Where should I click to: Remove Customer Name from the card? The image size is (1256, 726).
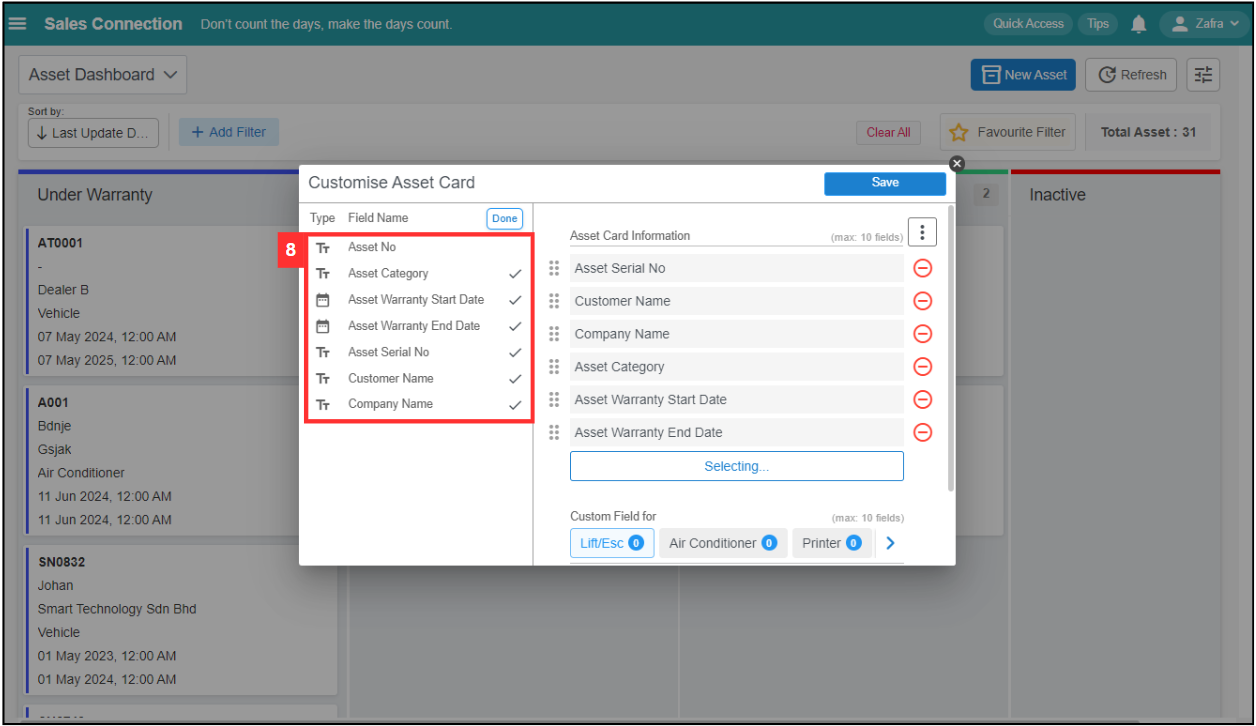[x=923, y=301]
